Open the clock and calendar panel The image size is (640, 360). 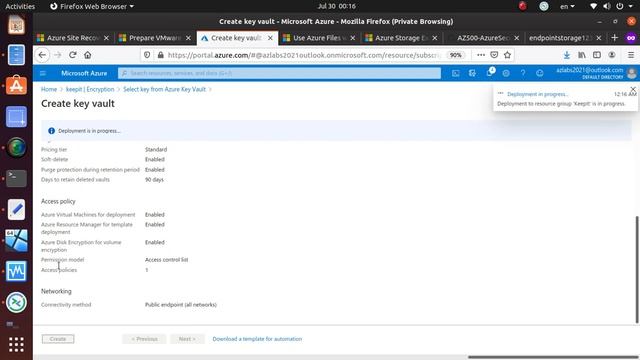[x=336, y=6]
